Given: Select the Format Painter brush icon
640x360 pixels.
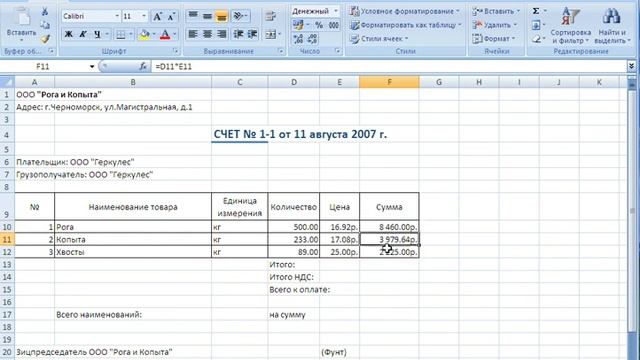Looking at the screenshot, I should [45, 39].
